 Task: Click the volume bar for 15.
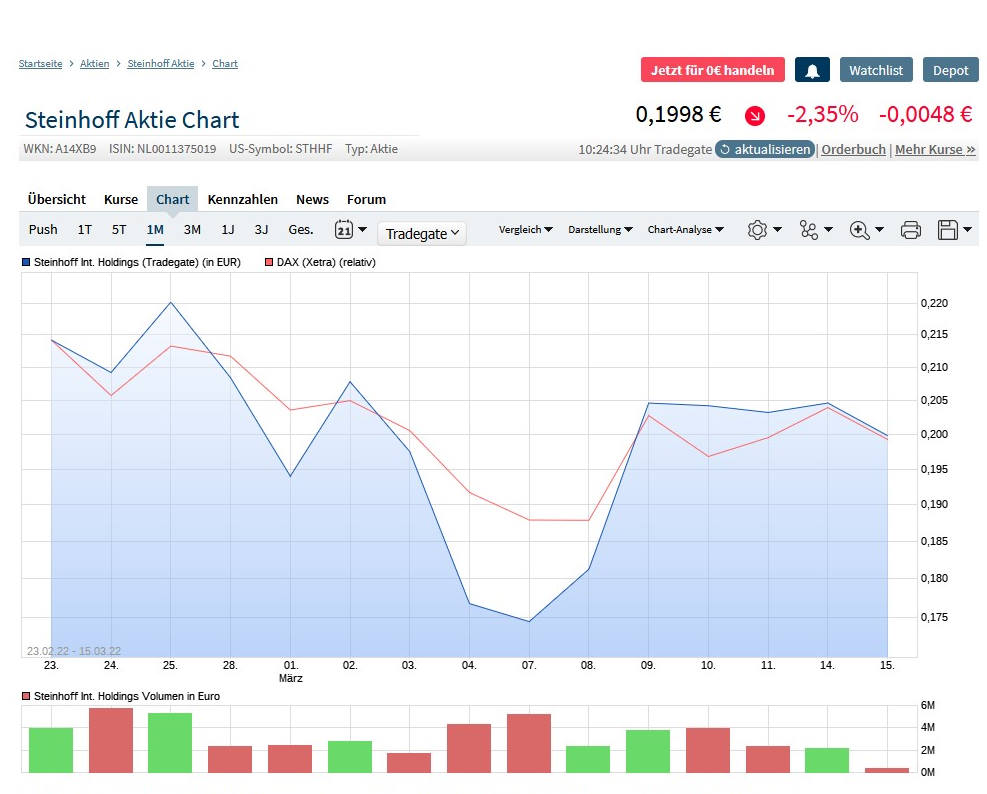[887, 770]
